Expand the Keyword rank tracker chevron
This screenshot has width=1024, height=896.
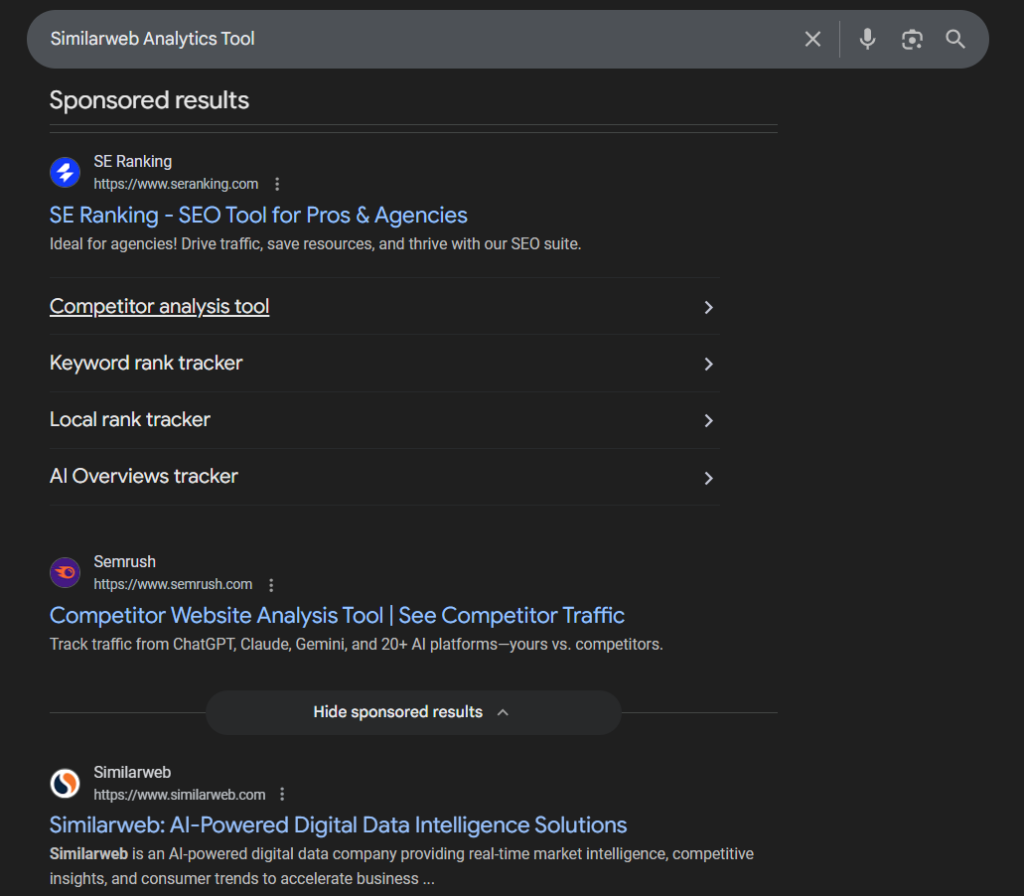708,364
